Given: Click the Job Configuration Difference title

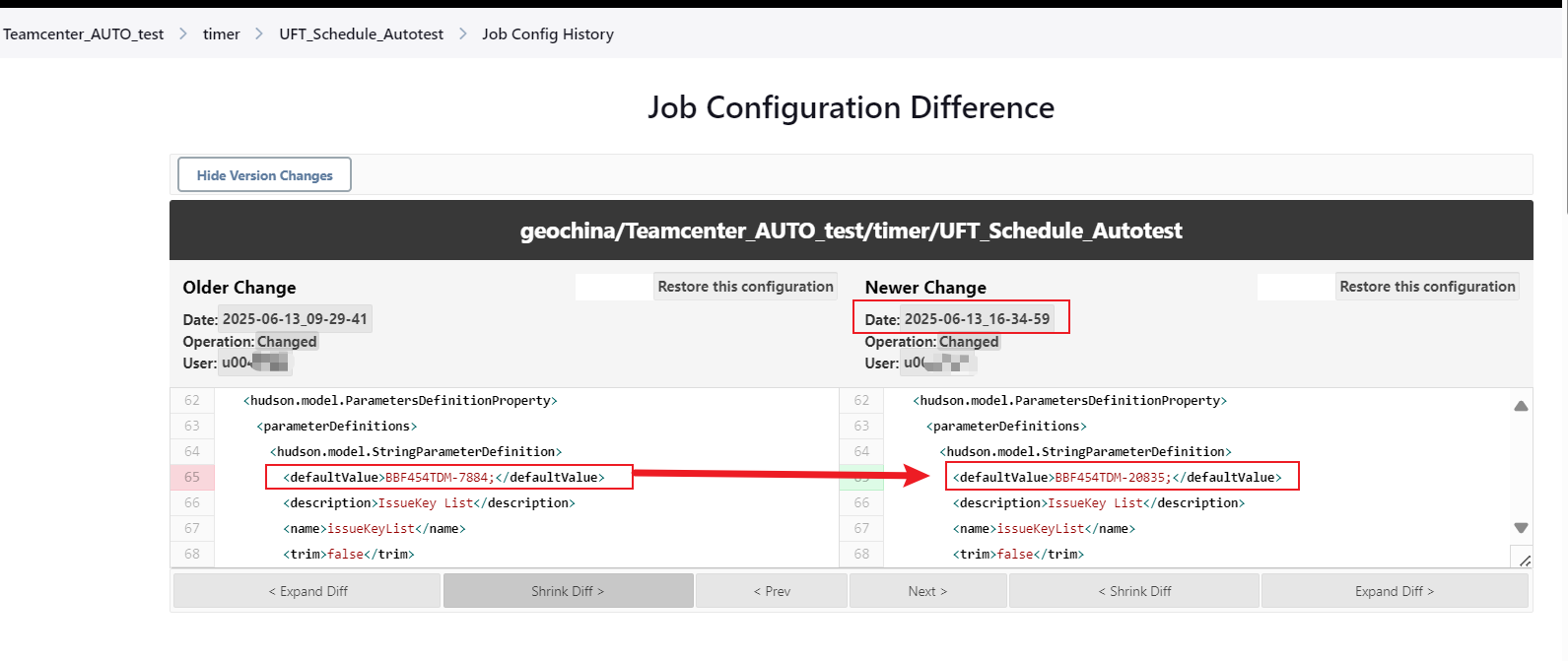Looking at the screenshot, I should pos(852,107).
